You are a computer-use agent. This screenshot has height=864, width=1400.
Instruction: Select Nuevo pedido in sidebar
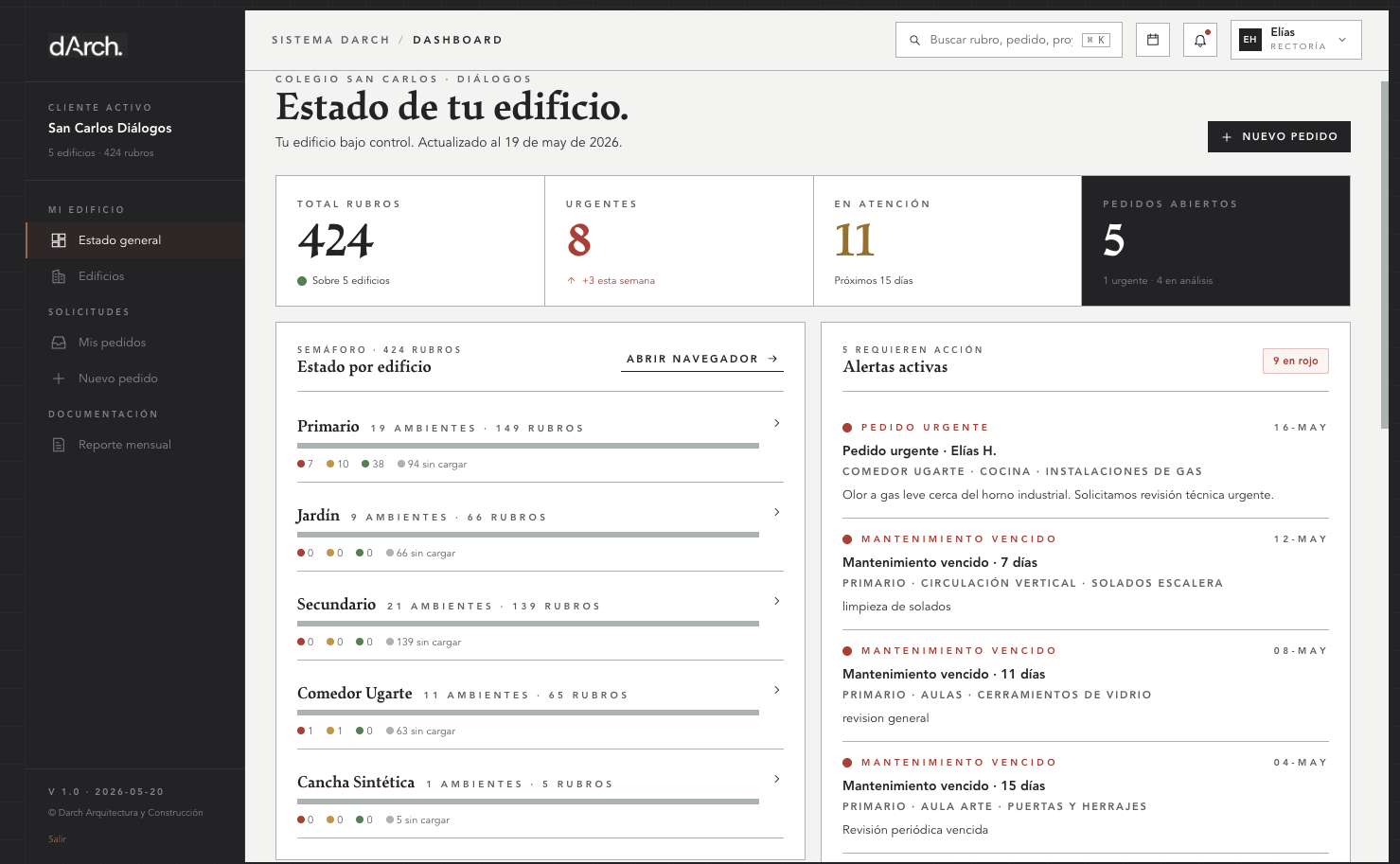(x=135, y=379)
